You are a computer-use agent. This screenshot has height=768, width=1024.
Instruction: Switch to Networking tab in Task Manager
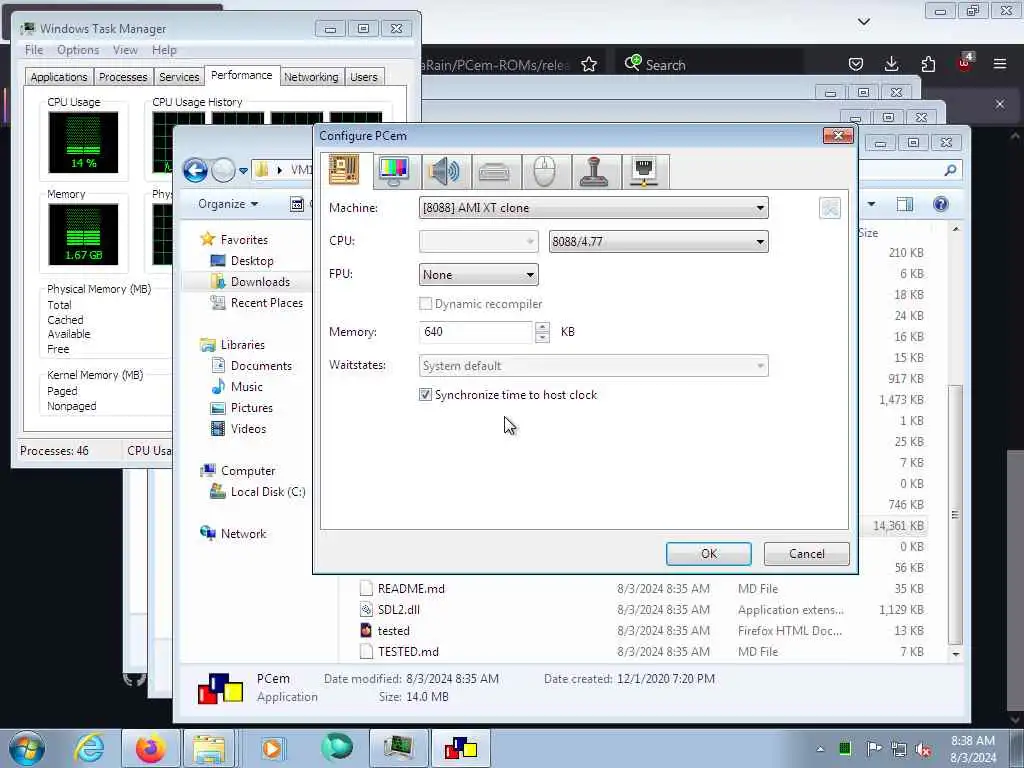pyautogui.click(x=311, y=77)
